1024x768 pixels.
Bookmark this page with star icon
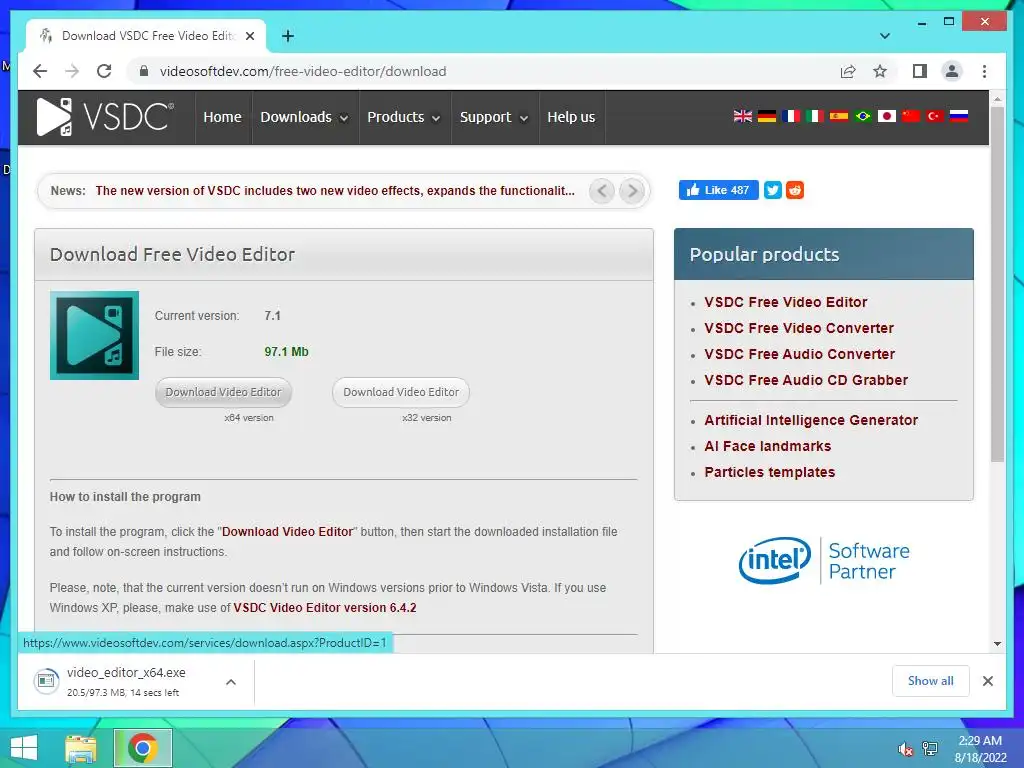pyautogui.click(x=880, y=71)
